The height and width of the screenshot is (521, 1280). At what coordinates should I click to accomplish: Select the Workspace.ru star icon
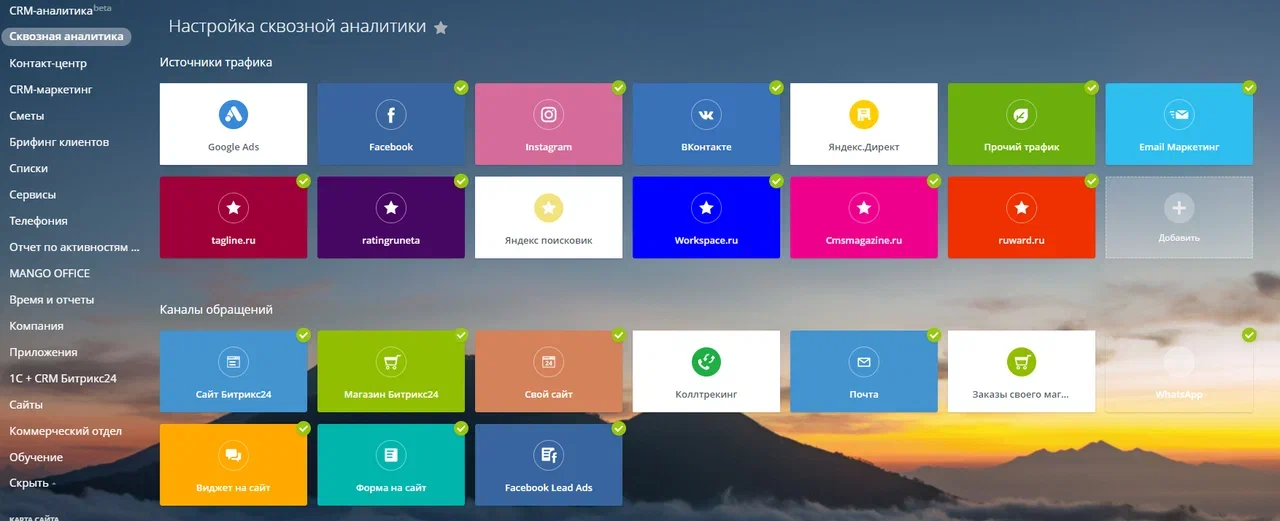point(706,208)
